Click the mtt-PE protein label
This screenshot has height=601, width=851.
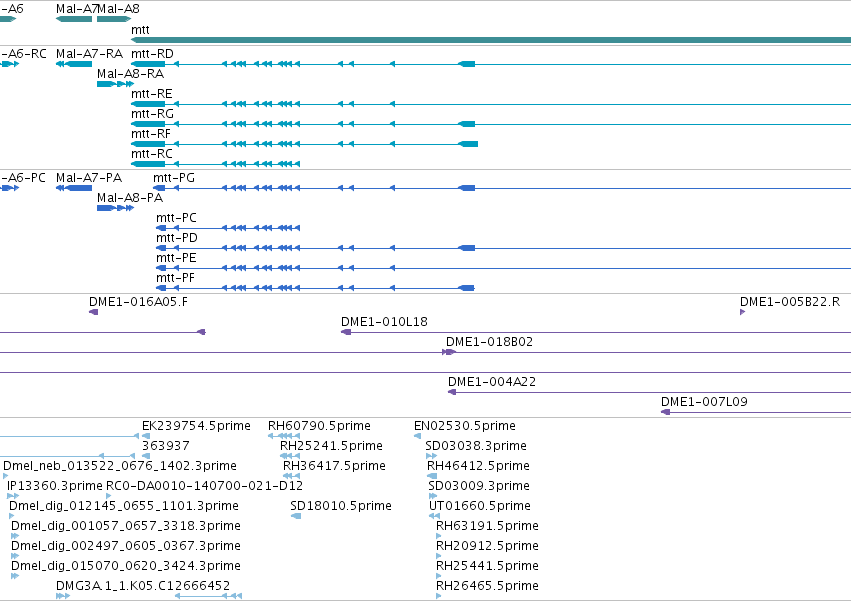(x=176, y=258)
